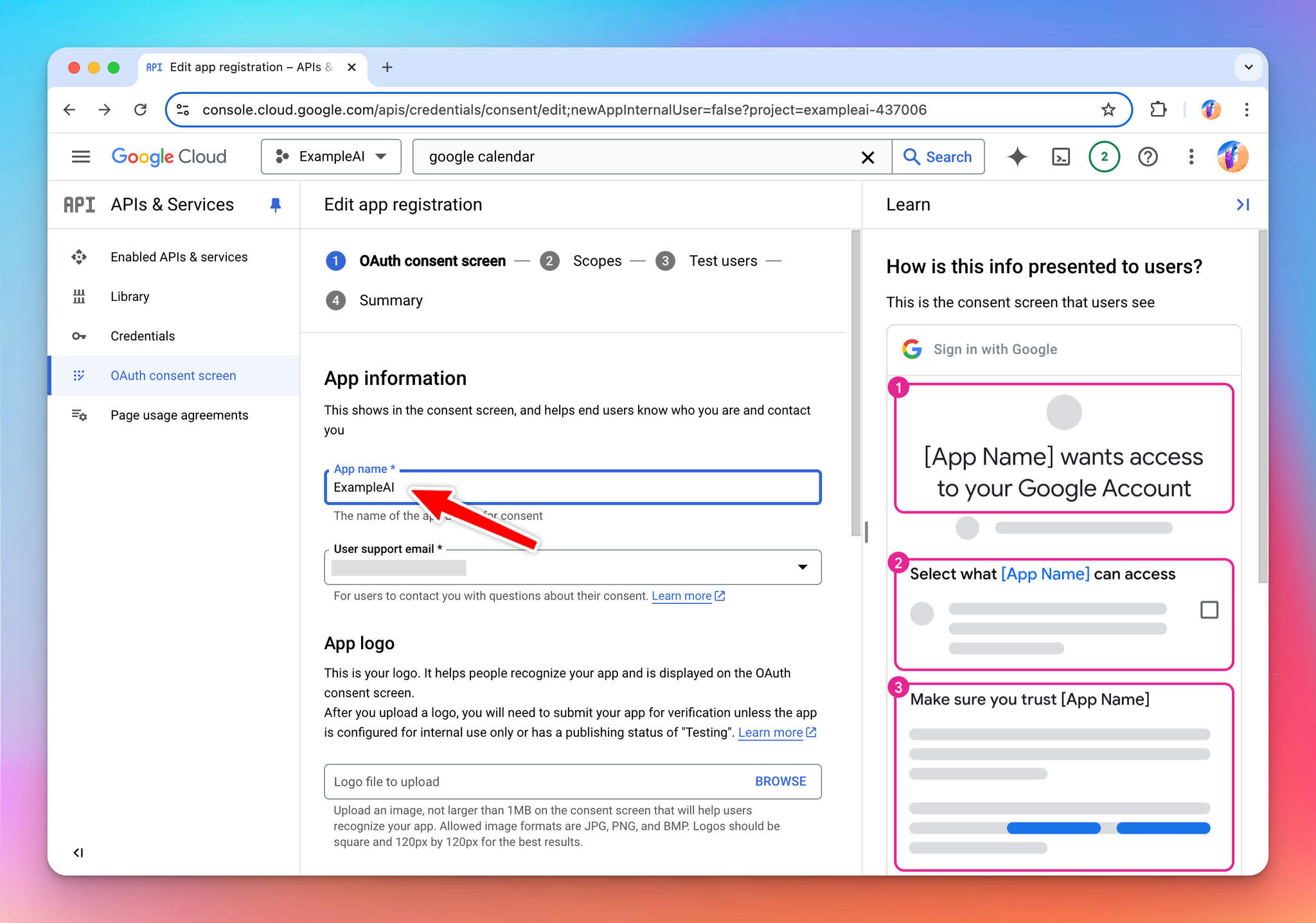Collapse the left navigation sidebar
1316x923 pixels.
tap(78, 852)
